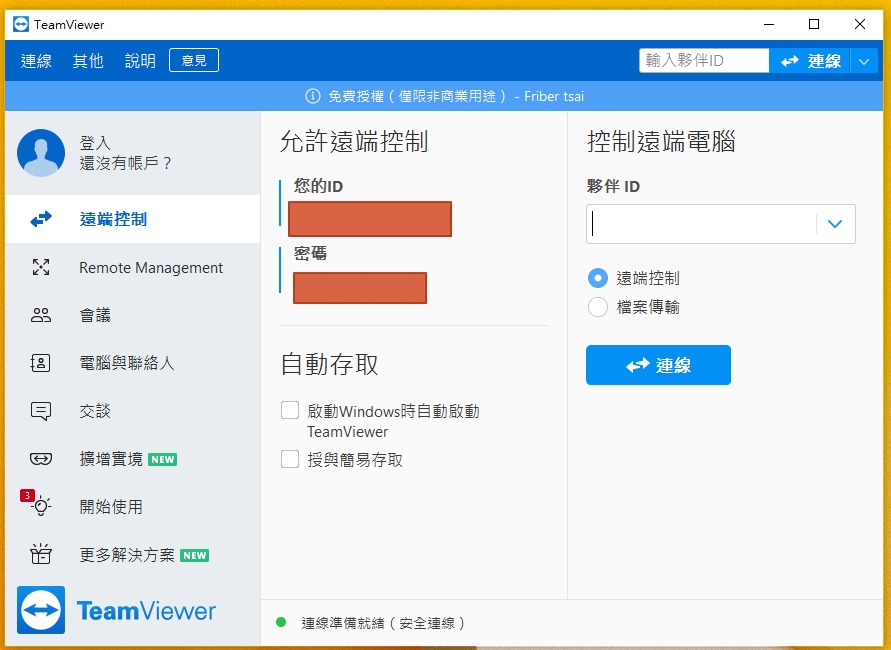Open the 交談 chat icon

(41, 411)
